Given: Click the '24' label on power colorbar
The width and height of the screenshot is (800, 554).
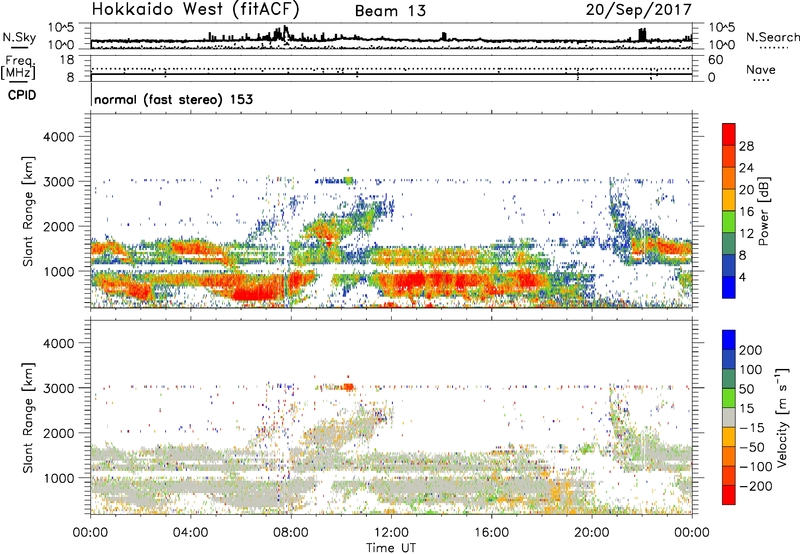Looking at the screenshot, I should click(746, 168).
